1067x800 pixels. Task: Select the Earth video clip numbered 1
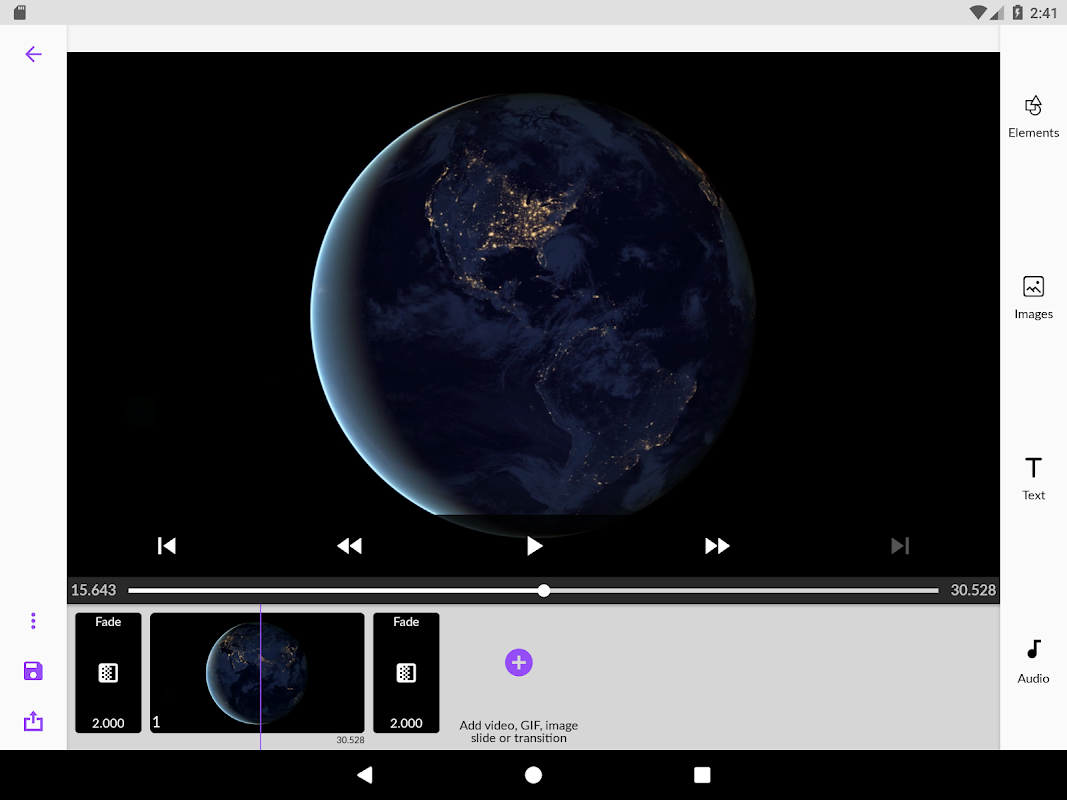(257, 673)
